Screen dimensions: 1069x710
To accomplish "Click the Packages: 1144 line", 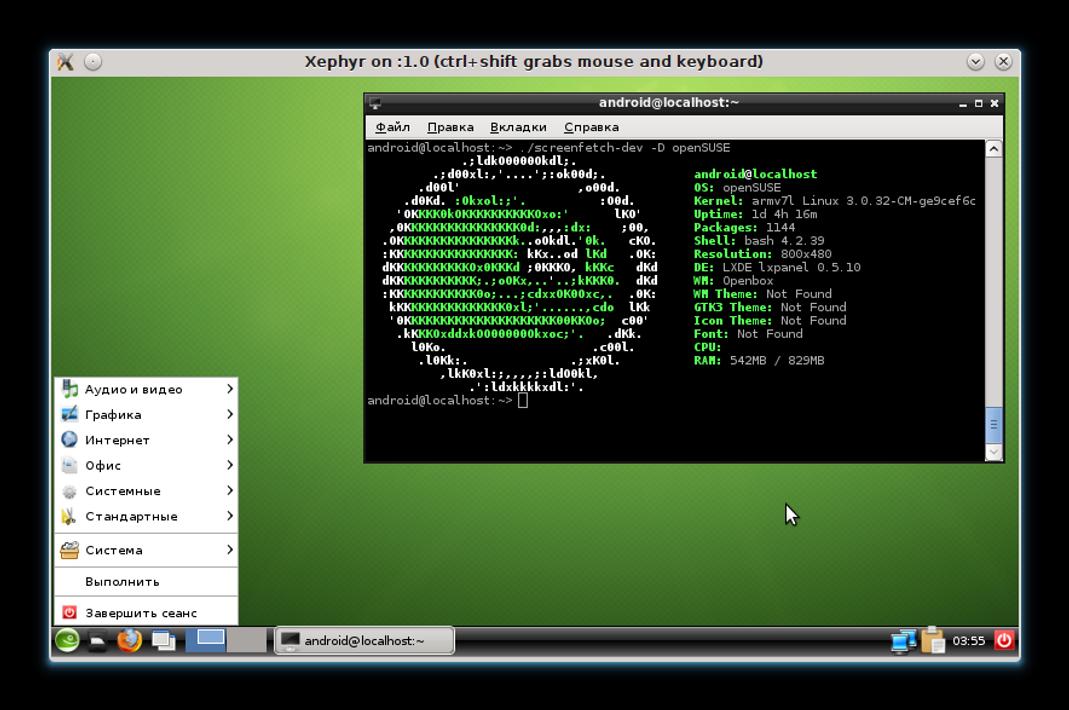I will pyautogui.click(x=744, y=227).
